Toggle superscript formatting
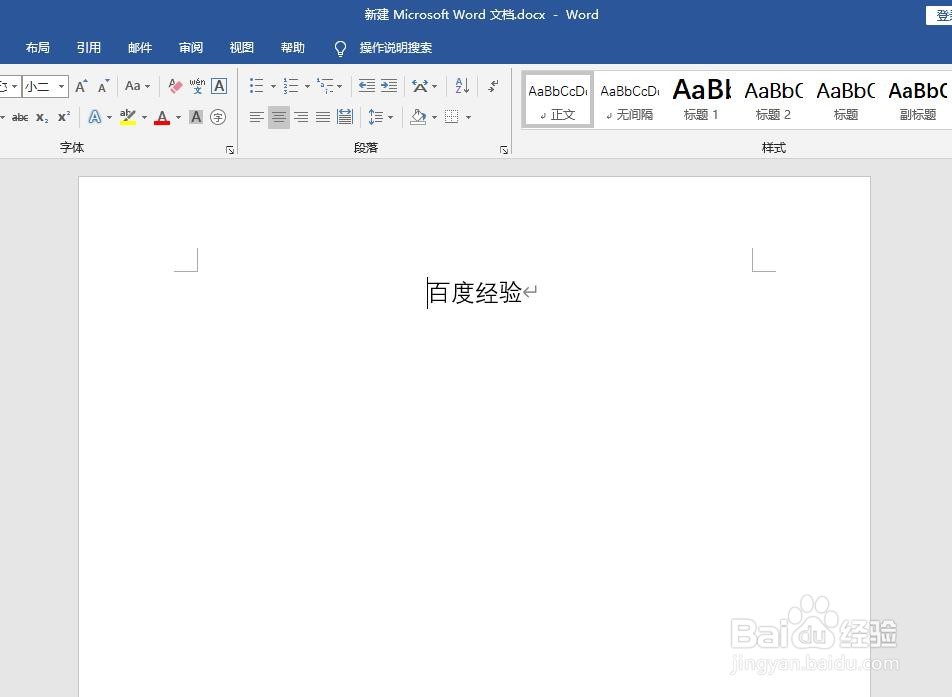Image resolution: width=952 pixels, height=697 pixels. [64, 117]
